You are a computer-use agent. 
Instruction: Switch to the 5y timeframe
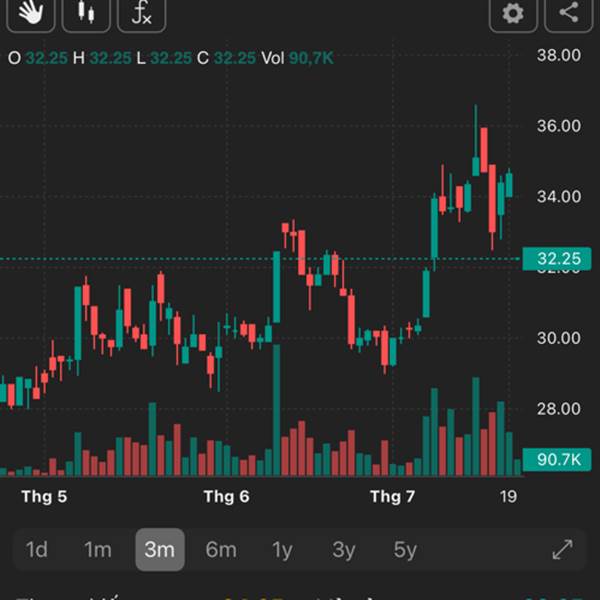click(x=405, y=549)
